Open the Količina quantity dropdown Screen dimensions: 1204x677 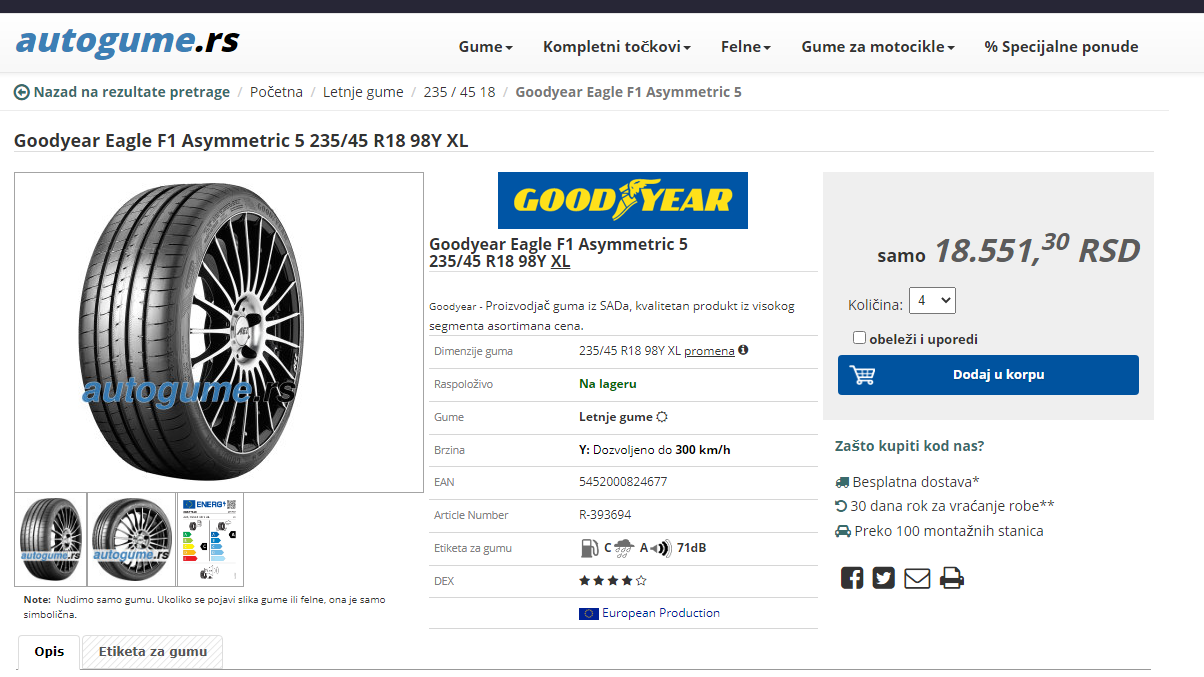tap(932, 300)
